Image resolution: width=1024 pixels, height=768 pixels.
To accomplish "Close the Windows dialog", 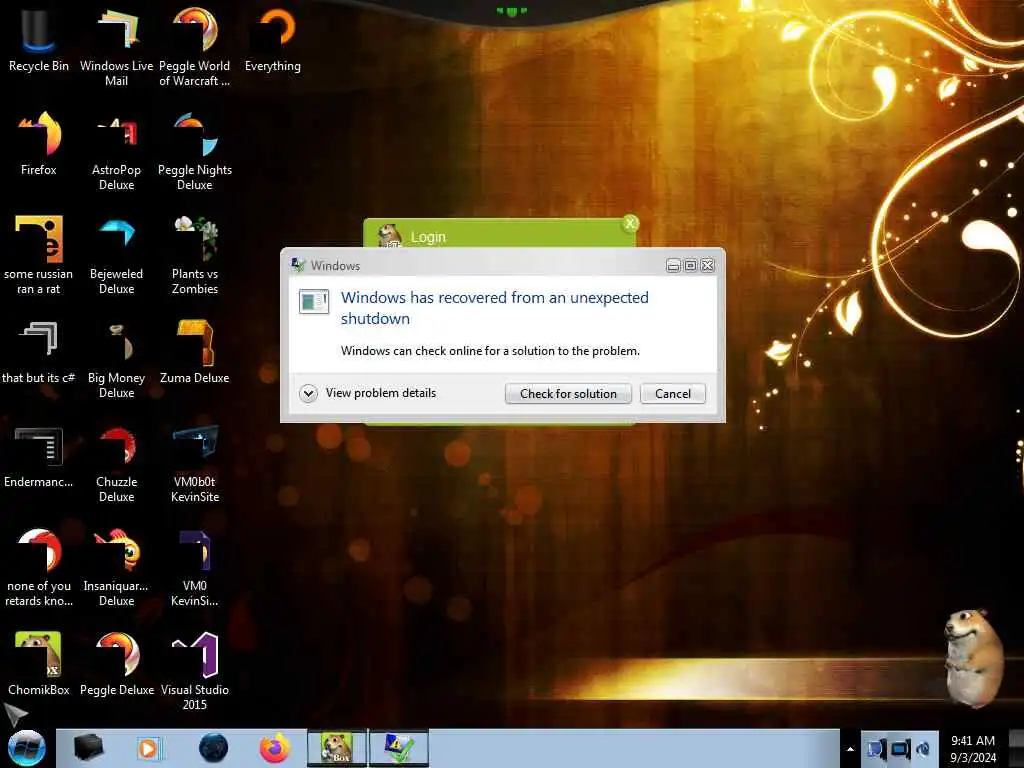I will point(707,265).
